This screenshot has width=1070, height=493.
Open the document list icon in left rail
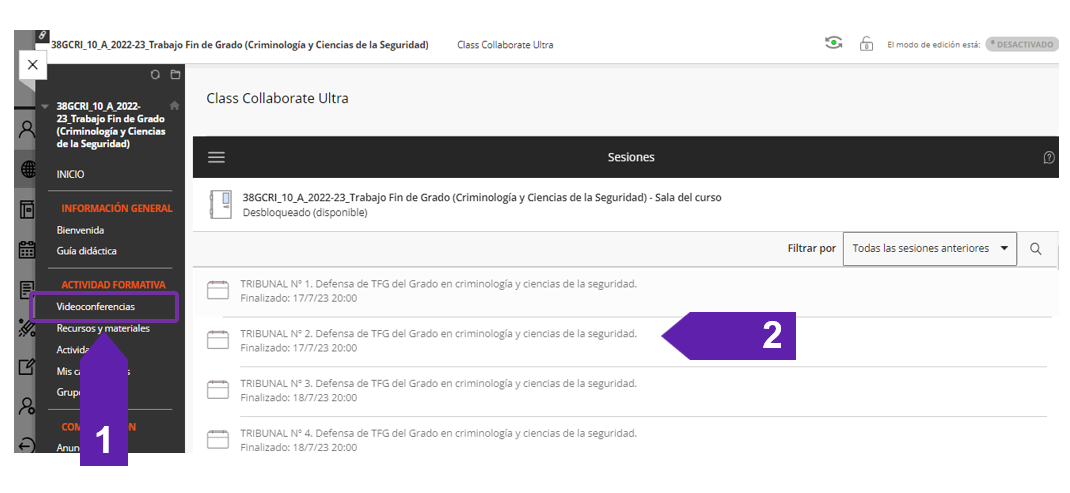27,290
